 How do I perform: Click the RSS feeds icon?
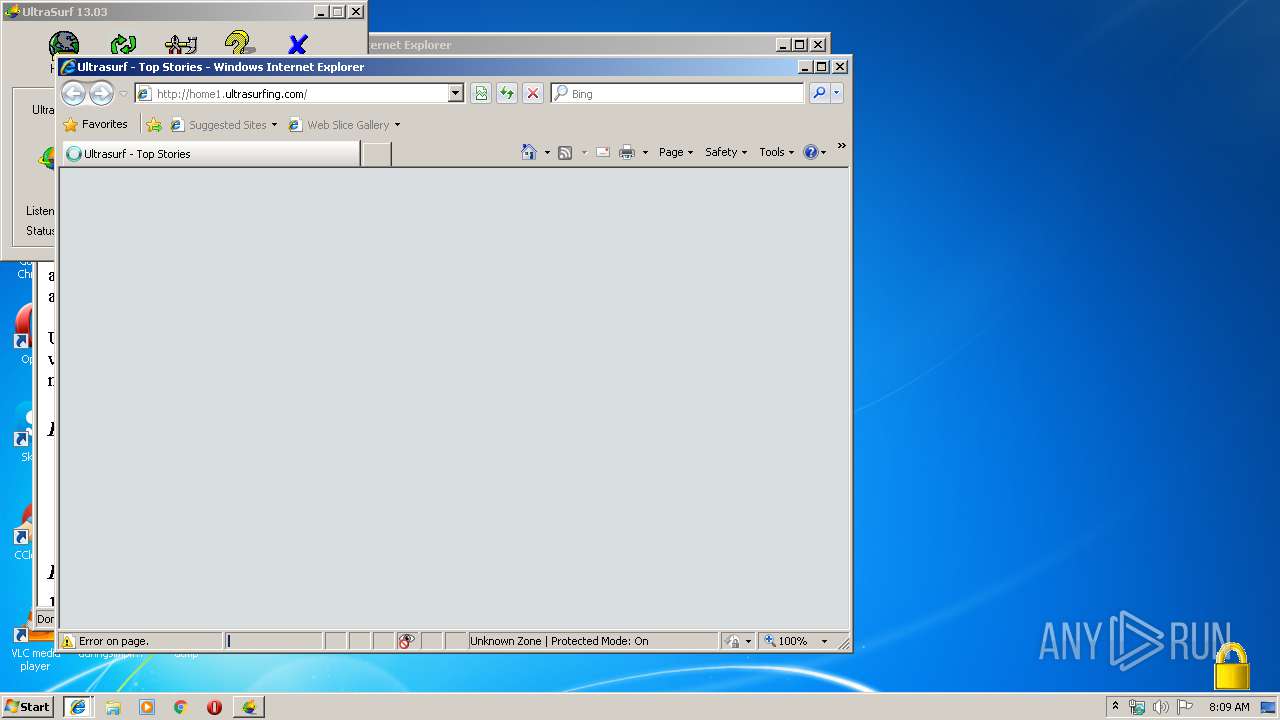click(565, 152)
